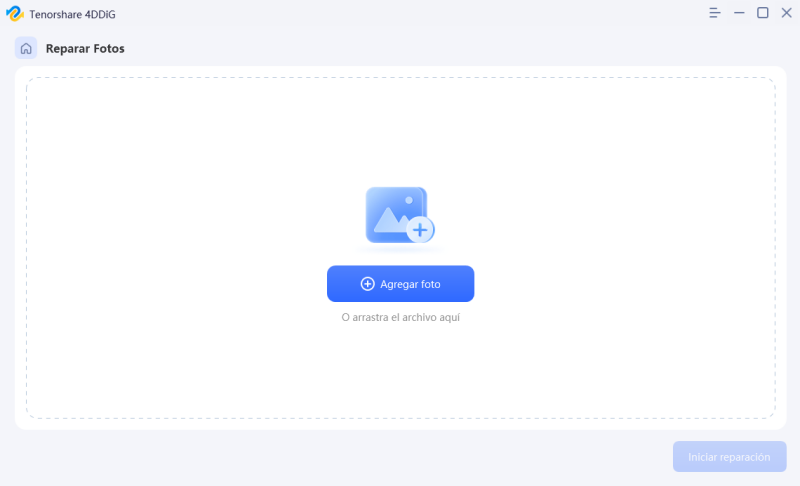Viewport: 800px width, 486px height.
Task: Click the 'O arrastra el archivo aquí' text
Action: pos(401,317)
